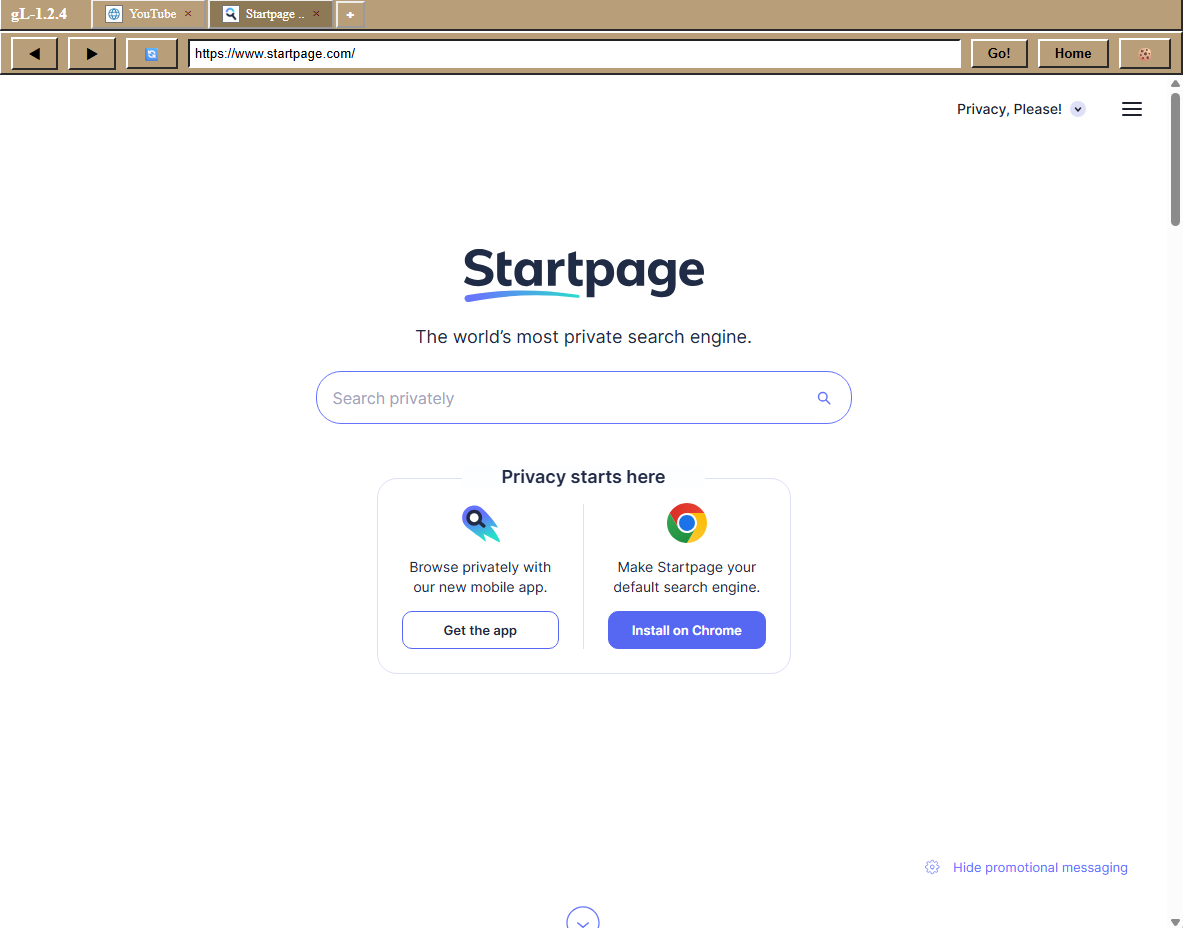Click the Go! button
The height and width of the screenshot is (928, 1183).
pyautogui.click(x=999, y=54)
